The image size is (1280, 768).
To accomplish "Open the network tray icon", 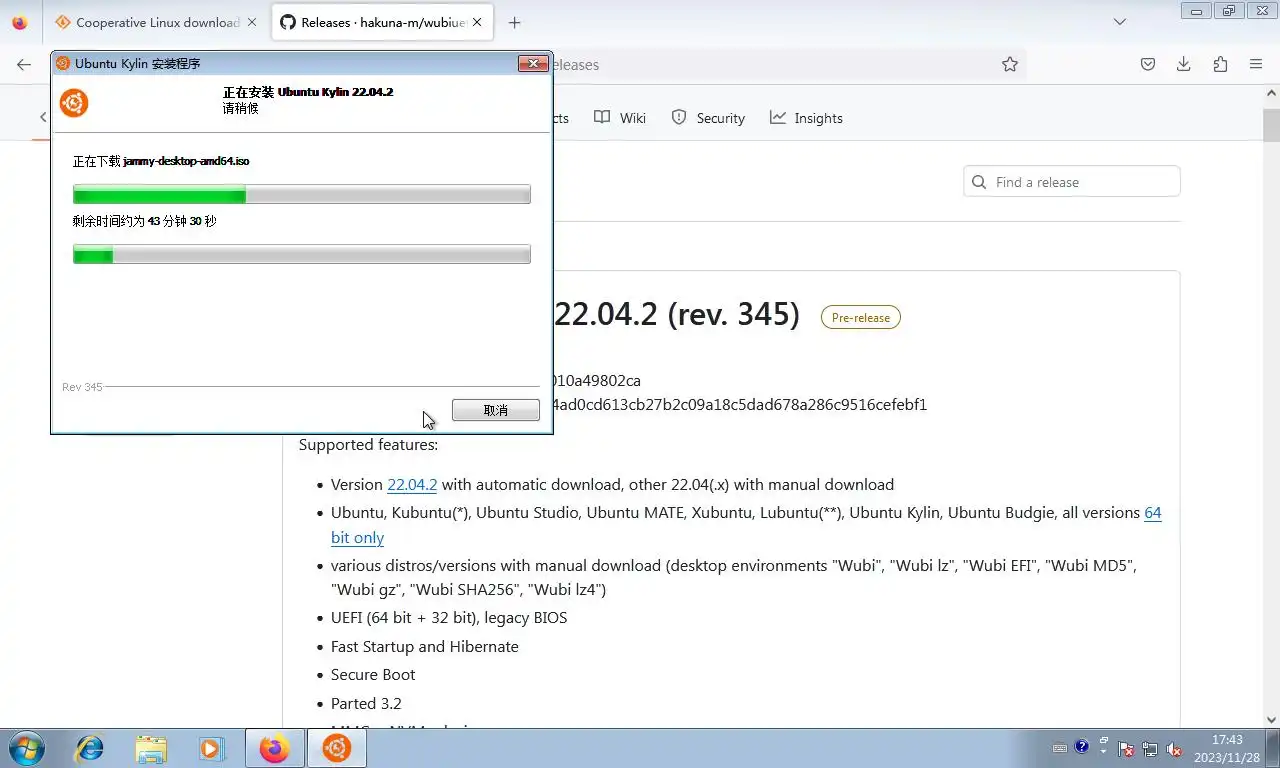I will click(x=1150, y=748).
